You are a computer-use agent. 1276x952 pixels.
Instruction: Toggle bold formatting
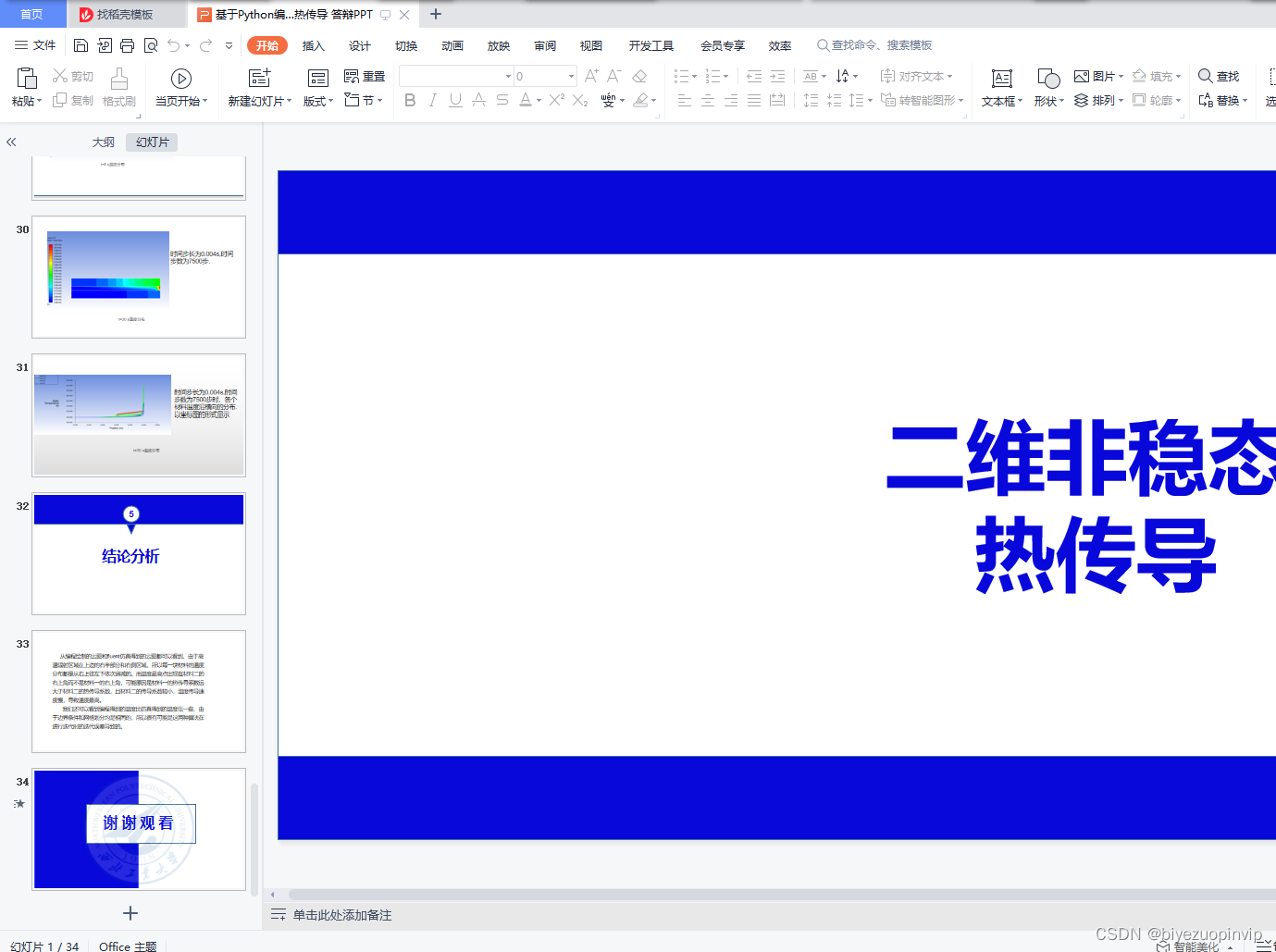[410, 101]
